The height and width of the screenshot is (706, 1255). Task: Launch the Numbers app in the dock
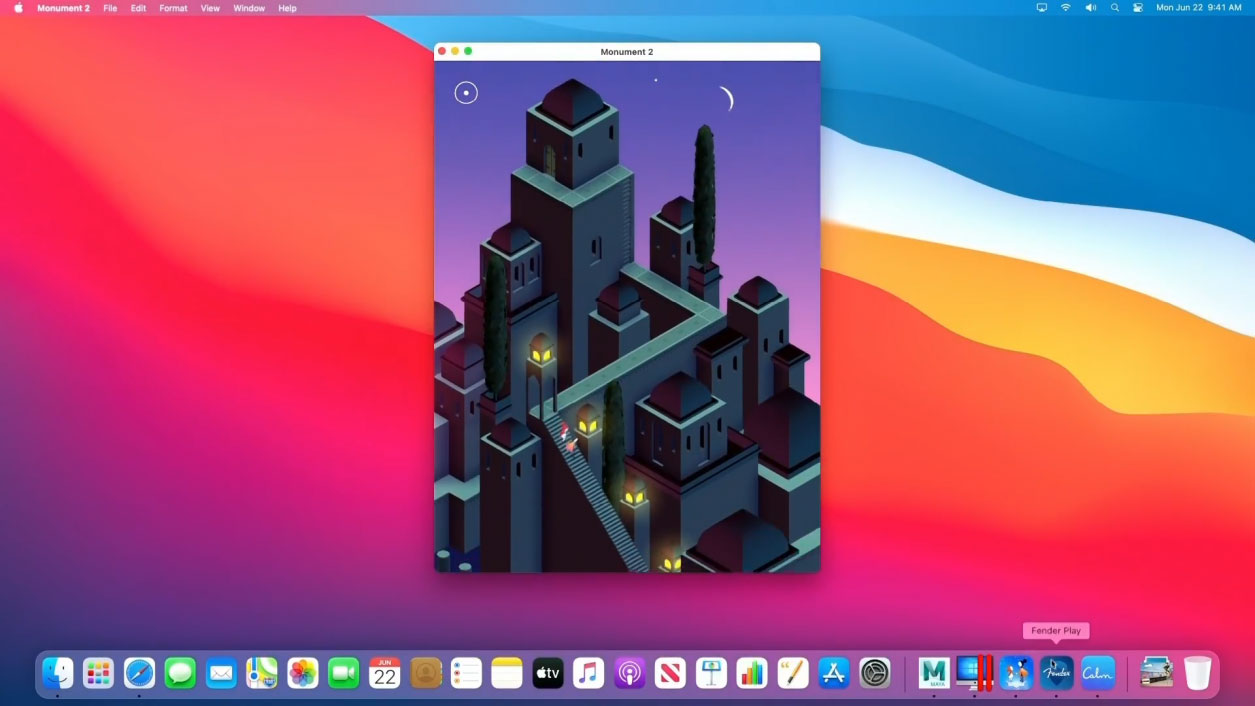(752, 673)
